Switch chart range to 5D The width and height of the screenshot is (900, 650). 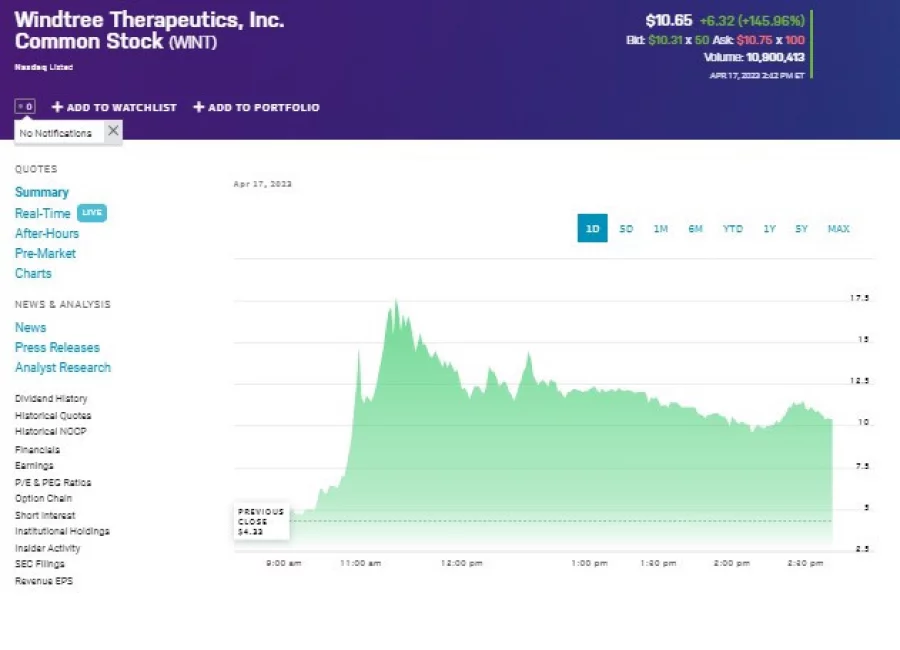626,228
